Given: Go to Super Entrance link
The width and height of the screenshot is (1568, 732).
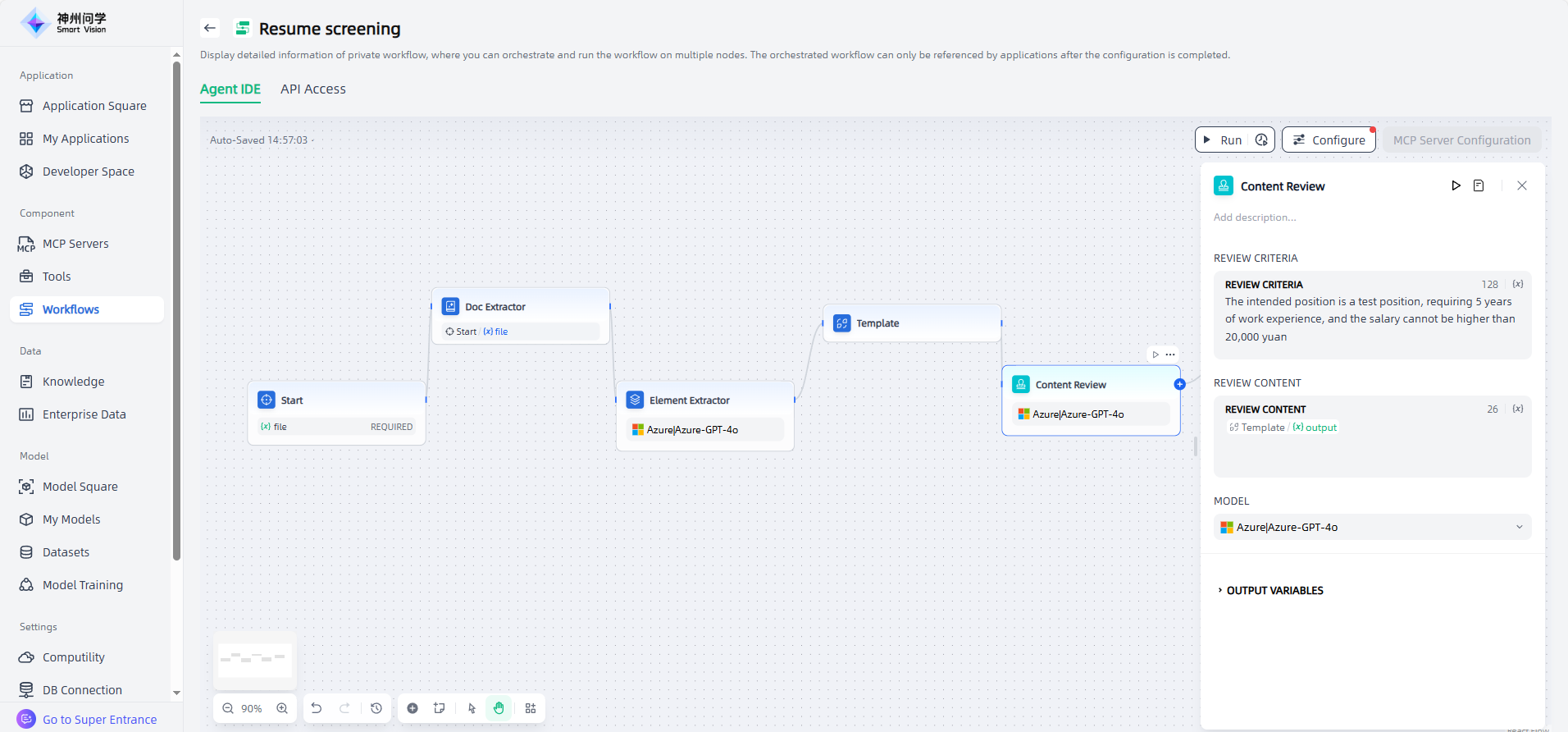Looking at the screenshot, I should click(99, 720).
